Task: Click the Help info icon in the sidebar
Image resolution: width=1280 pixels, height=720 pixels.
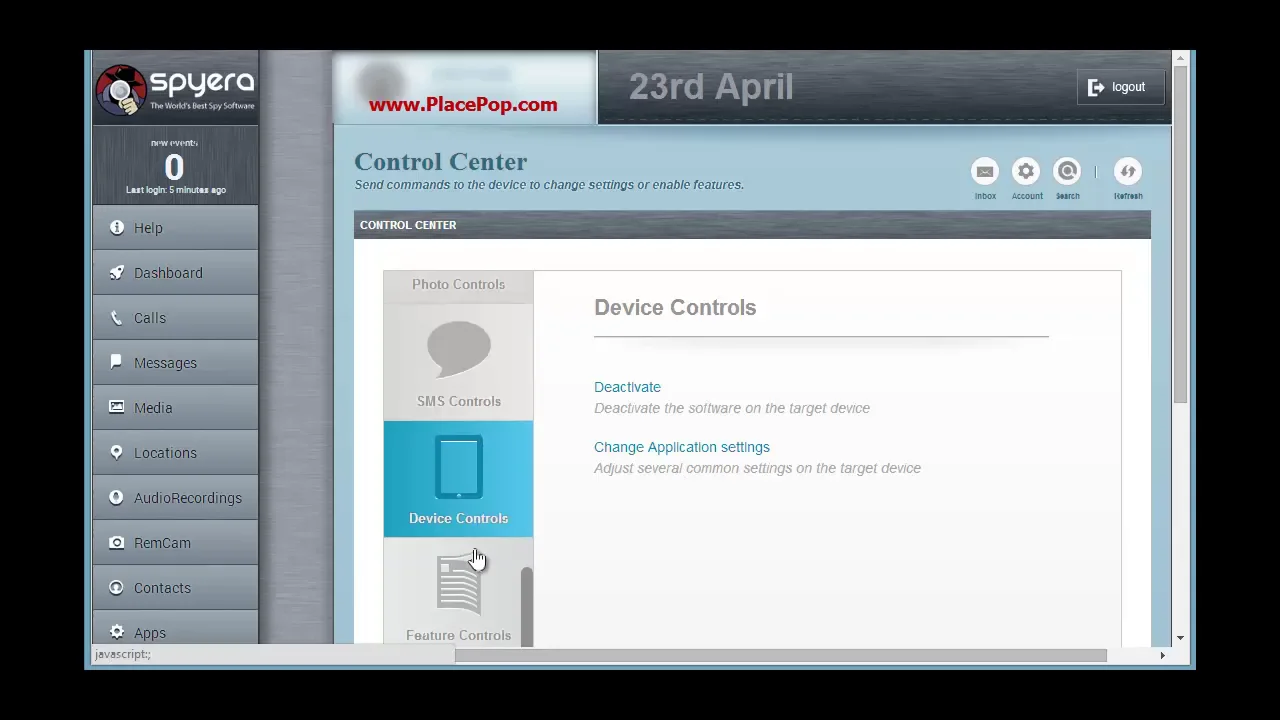Action: point(117,228)
